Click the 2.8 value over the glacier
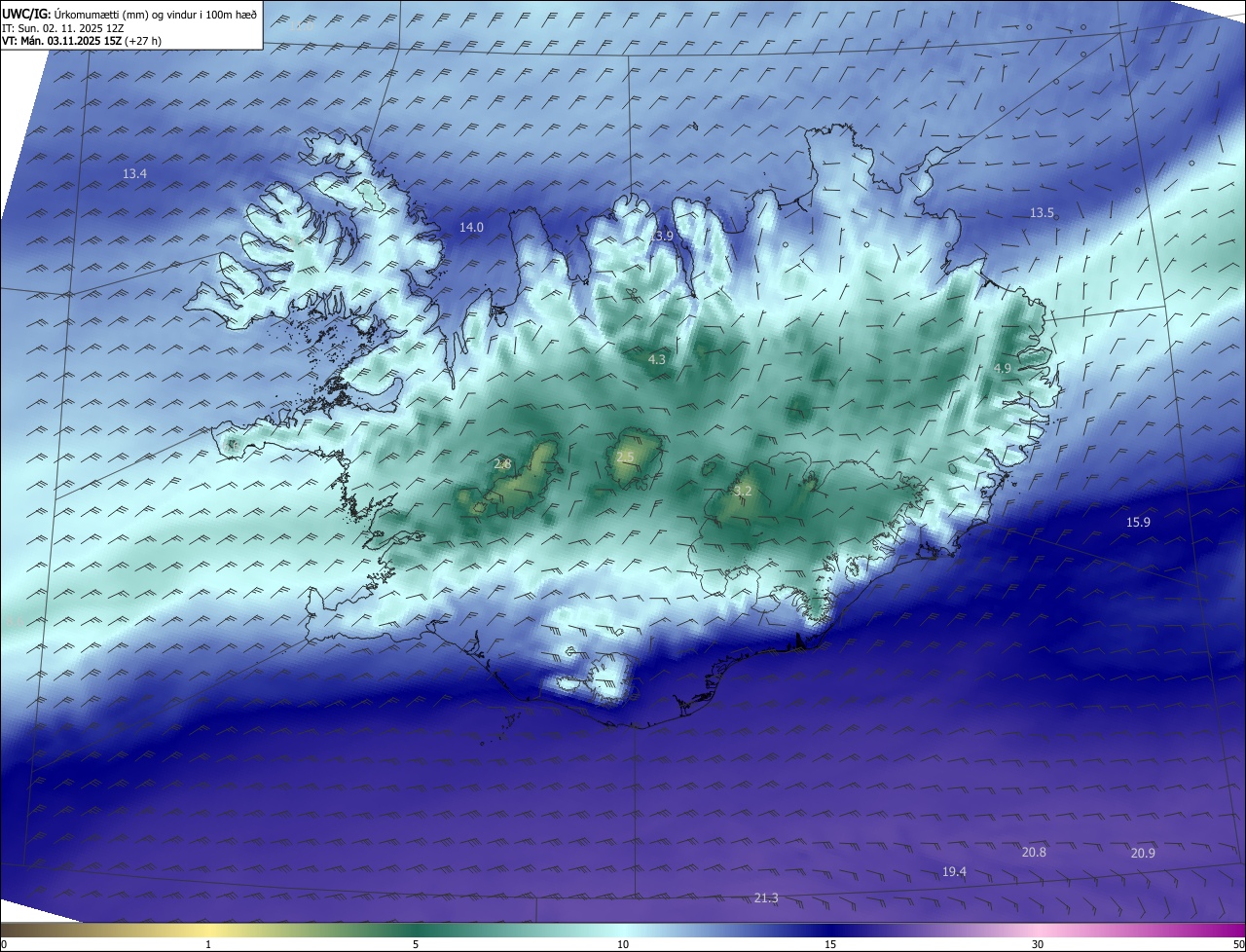Viewport: 1246px width, 952px height. tap(502, 464)
